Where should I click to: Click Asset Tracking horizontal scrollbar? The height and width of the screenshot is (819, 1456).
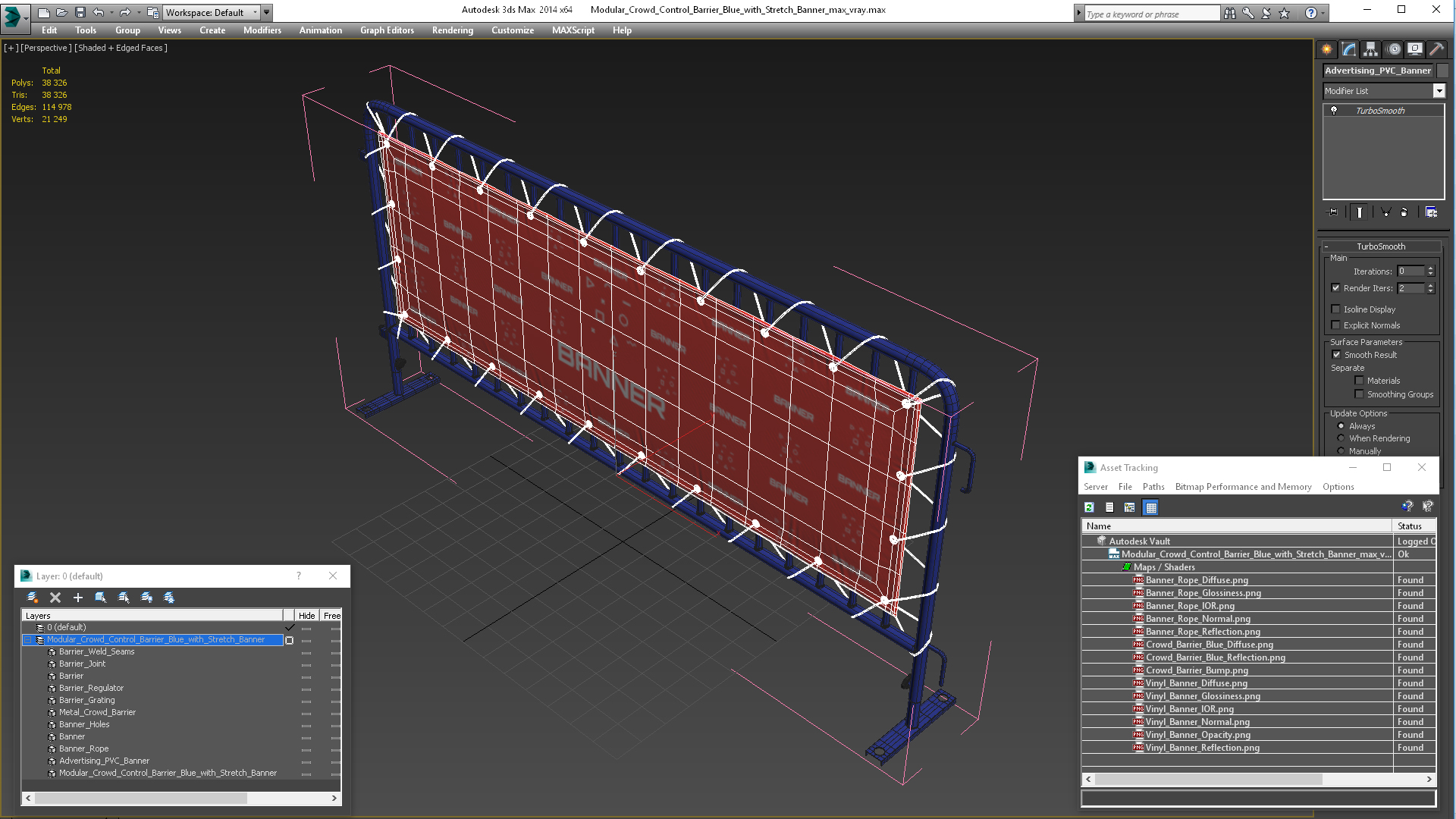[x=1209, y=780]
